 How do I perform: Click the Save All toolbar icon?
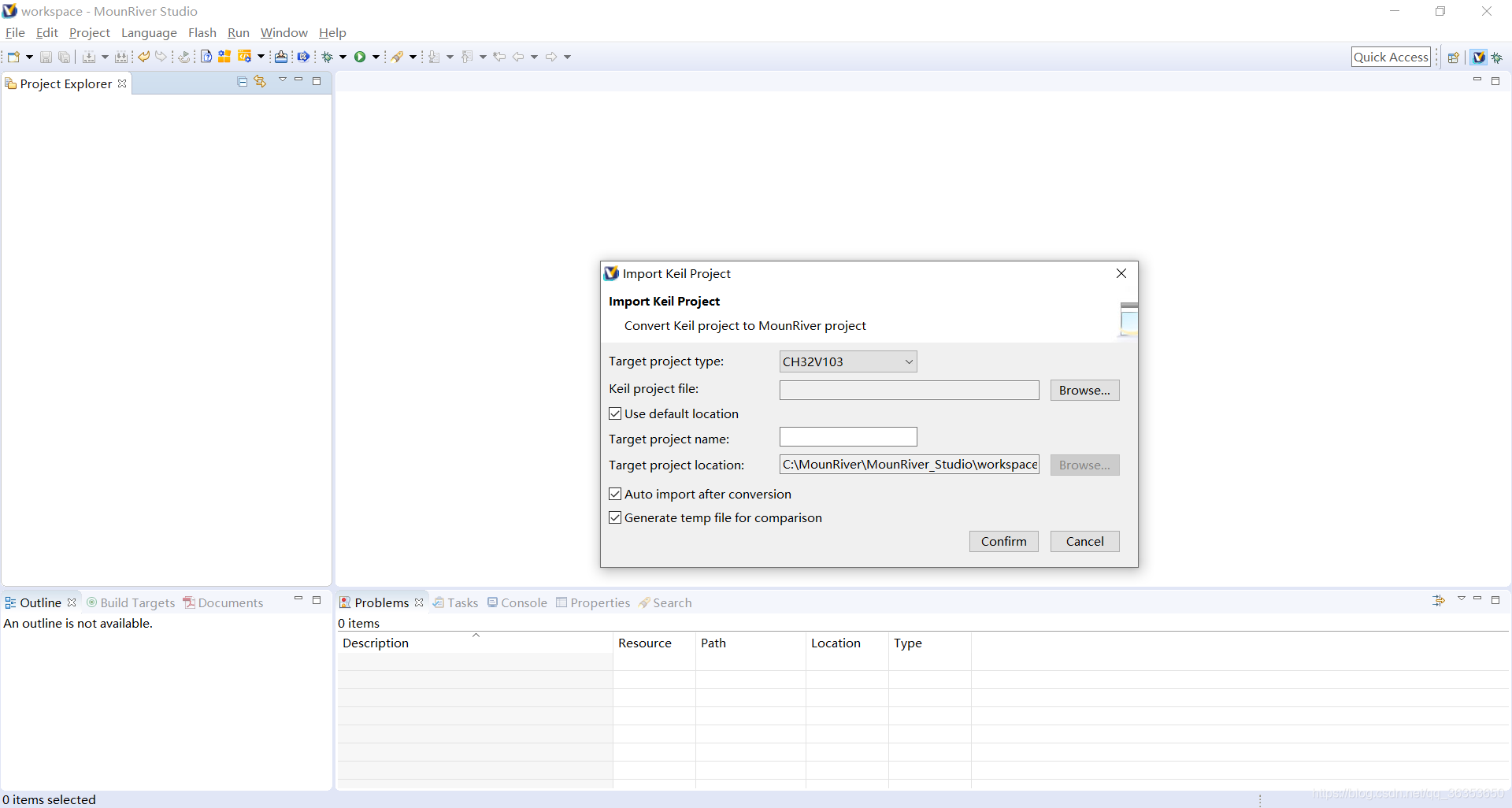point(65,57)
